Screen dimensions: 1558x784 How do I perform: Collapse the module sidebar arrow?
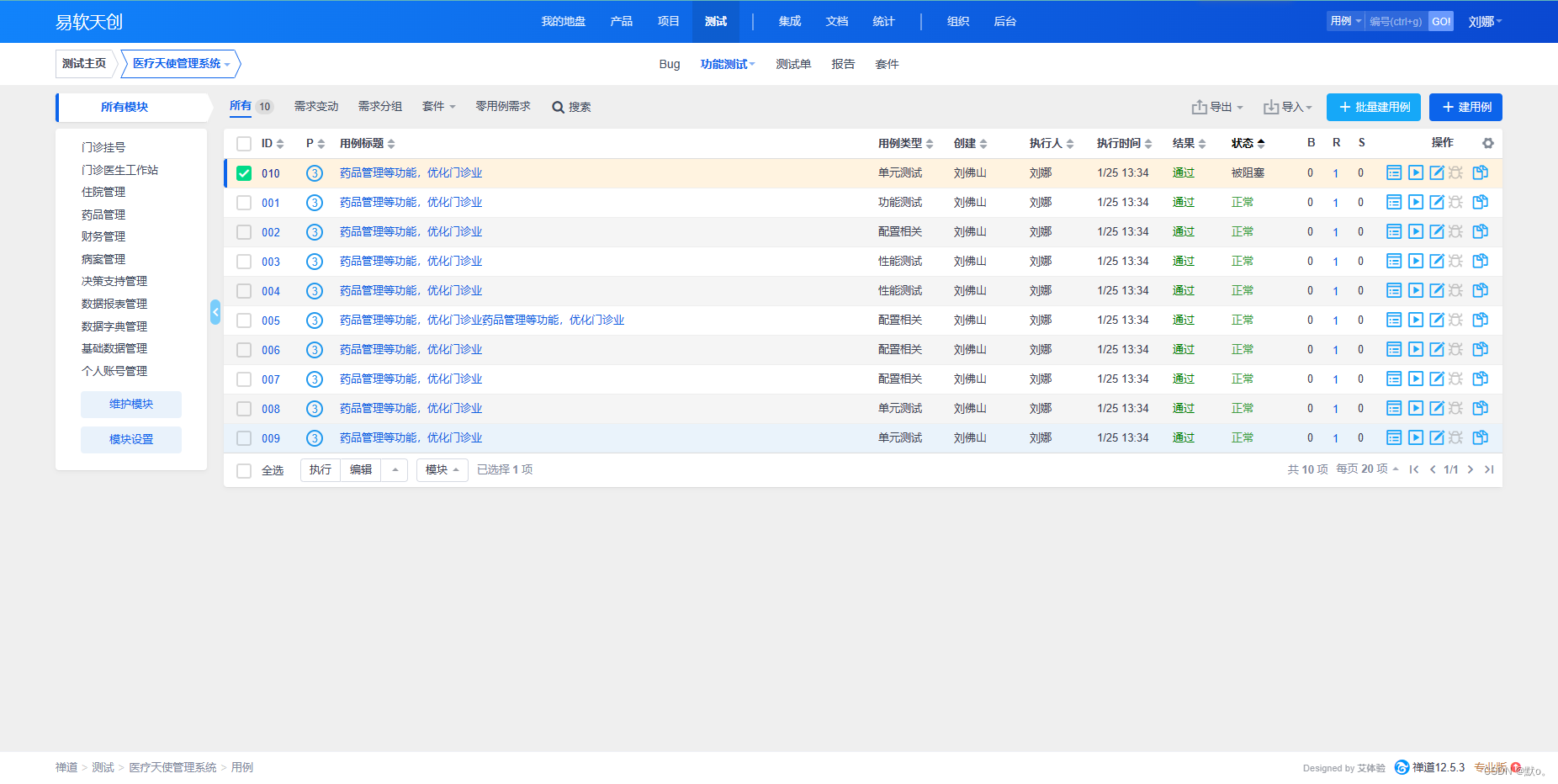pyautogui.click(x=215, y=312)
